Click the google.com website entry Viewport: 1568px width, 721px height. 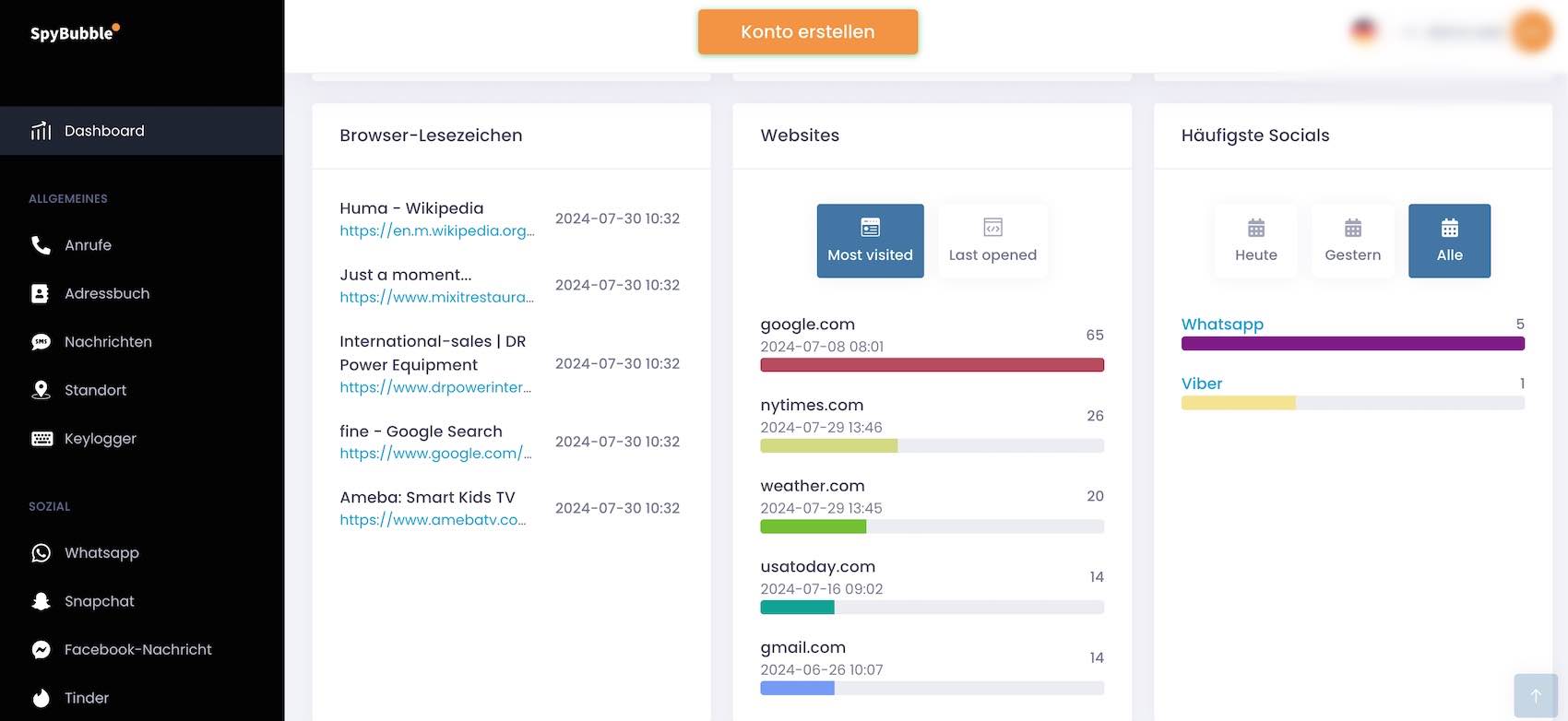coord(808,325)
